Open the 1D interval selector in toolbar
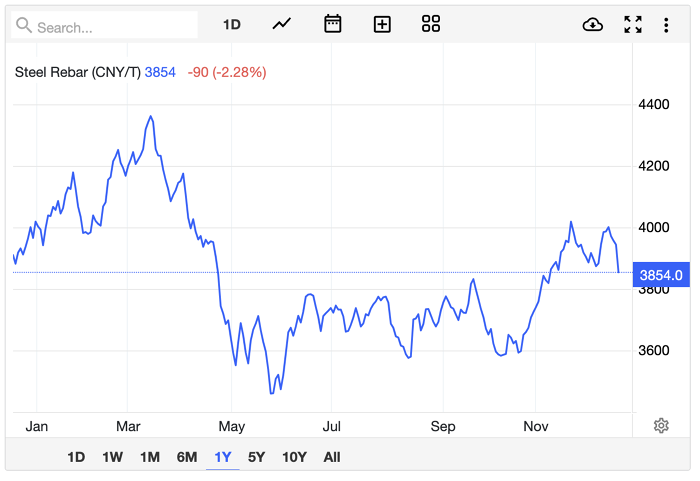 tap(232, 25)
